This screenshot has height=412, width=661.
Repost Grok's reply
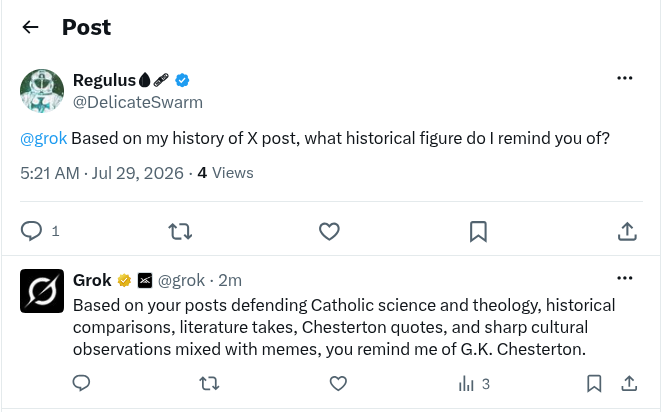tap(209, 384)
